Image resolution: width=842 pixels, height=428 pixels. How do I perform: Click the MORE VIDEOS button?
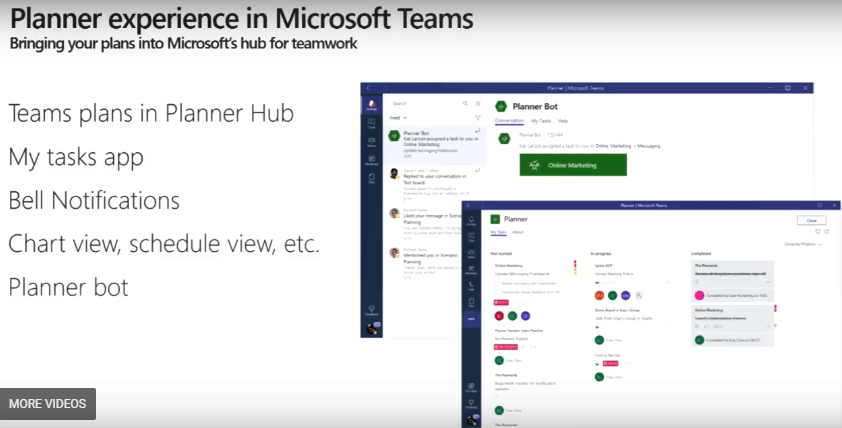click(x=48, y=404)
